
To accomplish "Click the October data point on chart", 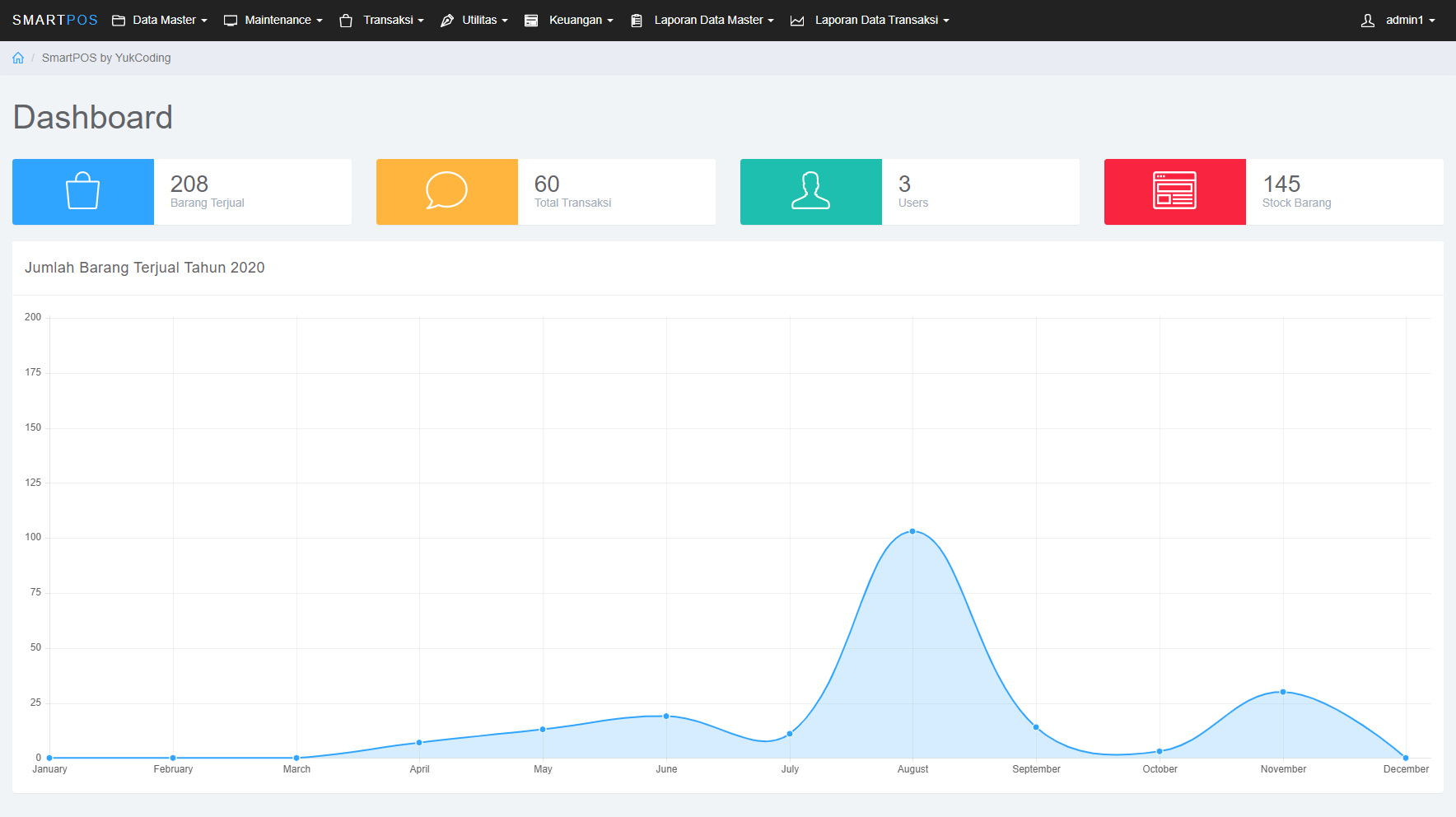I will pos(1160,751).
